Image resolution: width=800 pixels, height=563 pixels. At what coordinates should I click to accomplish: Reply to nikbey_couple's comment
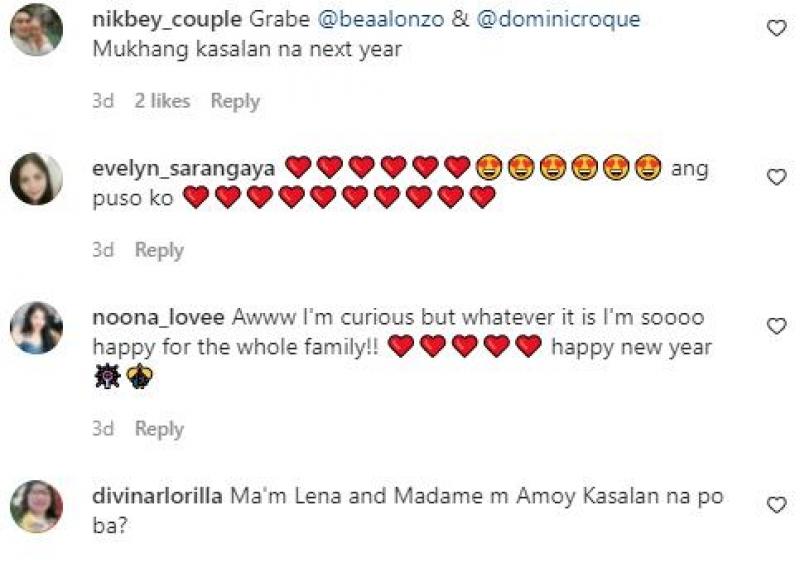tap(235, 101)
